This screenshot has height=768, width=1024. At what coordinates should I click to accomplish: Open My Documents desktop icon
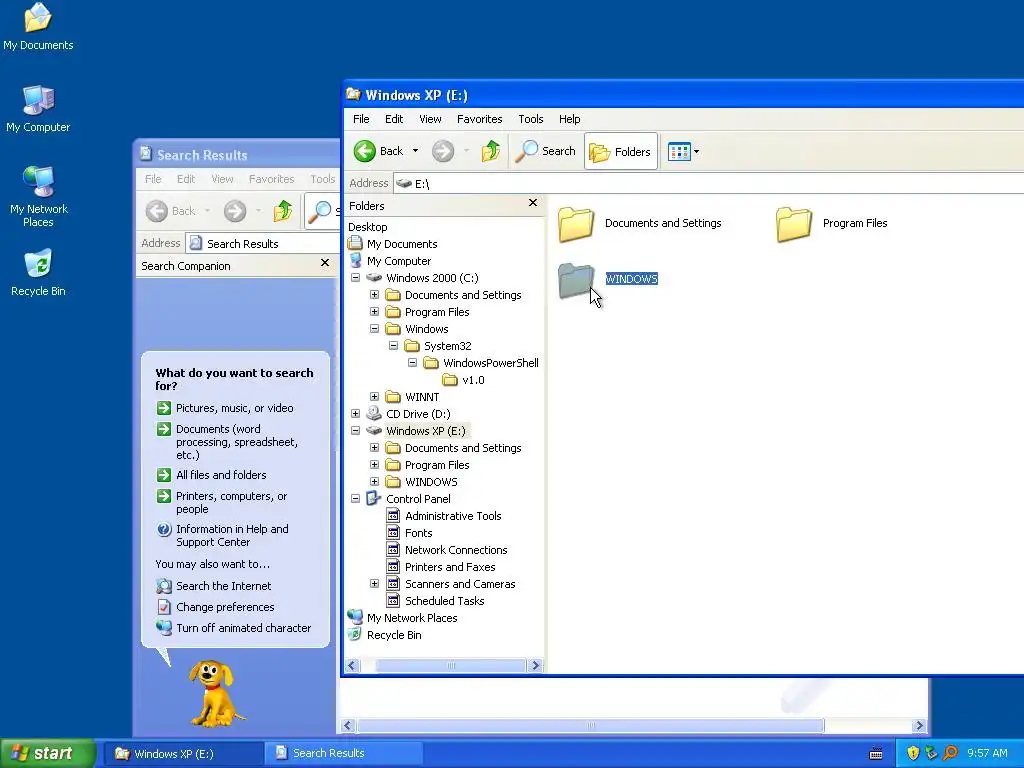click(x=38, y=26)
